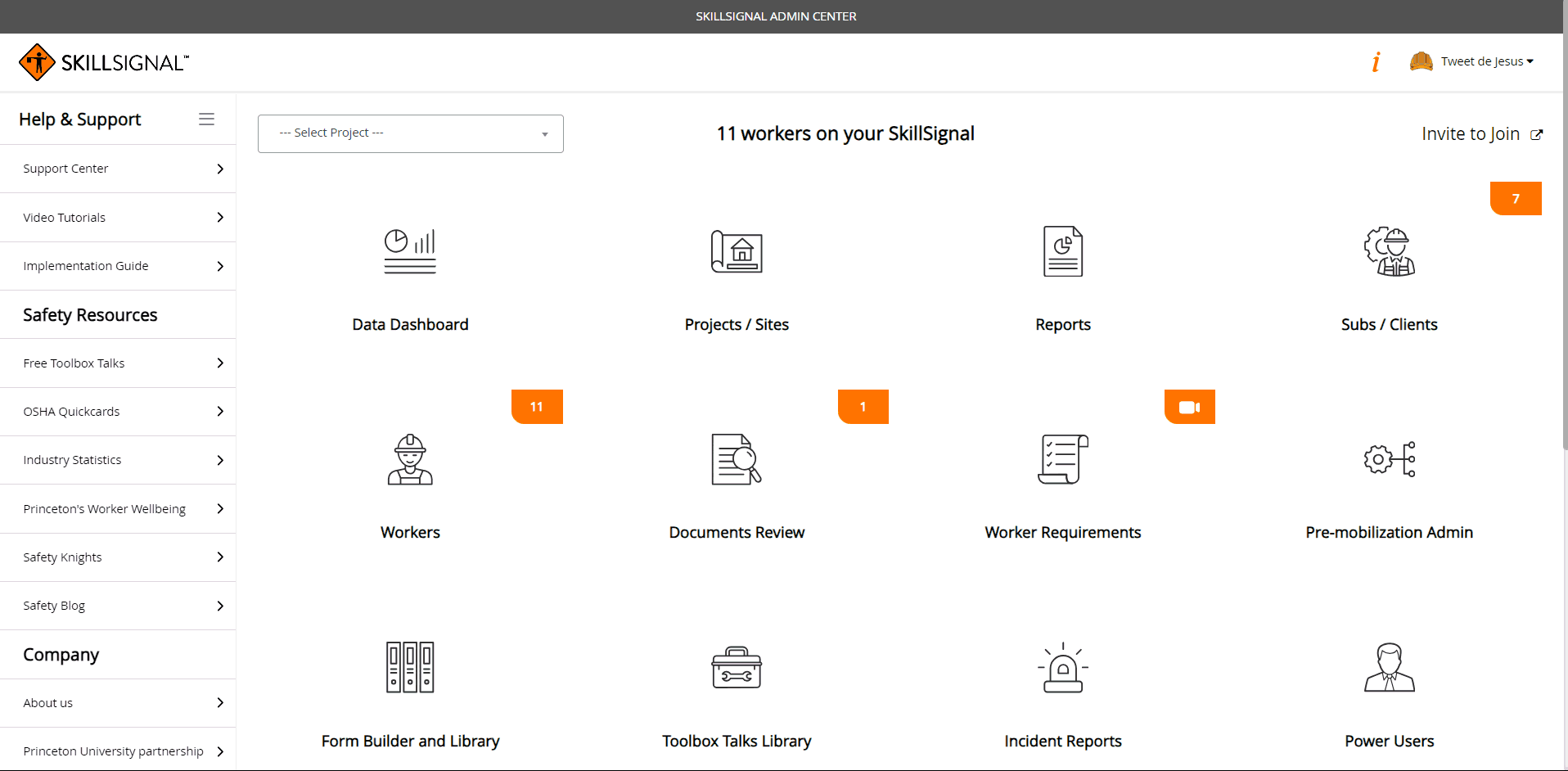
Task: Expand the Video Tutorials chevron
Action: pos(220,217)
